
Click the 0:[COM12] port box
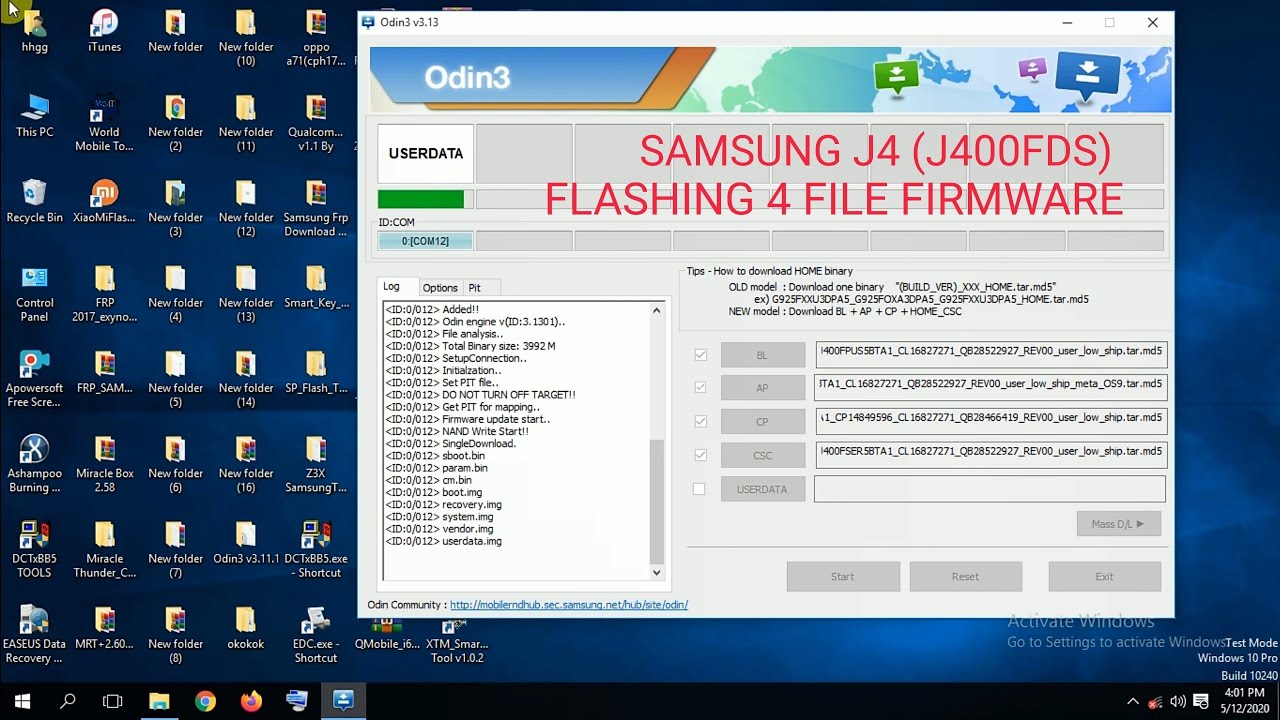(425, 241)
